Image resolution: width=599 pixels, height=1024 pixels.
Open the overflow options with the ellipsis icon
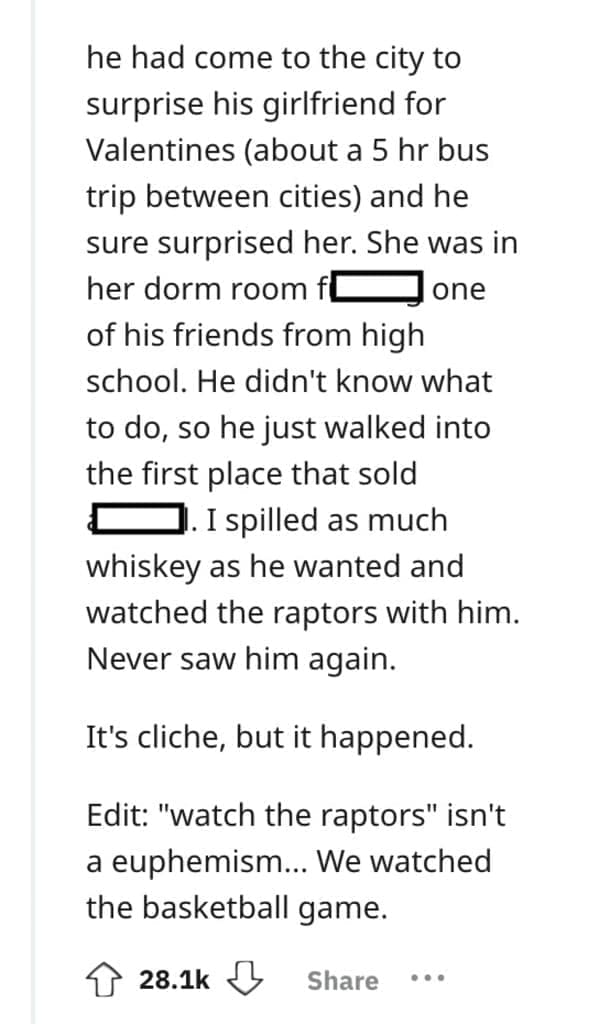pyautogui.click(x=428, y=980)
